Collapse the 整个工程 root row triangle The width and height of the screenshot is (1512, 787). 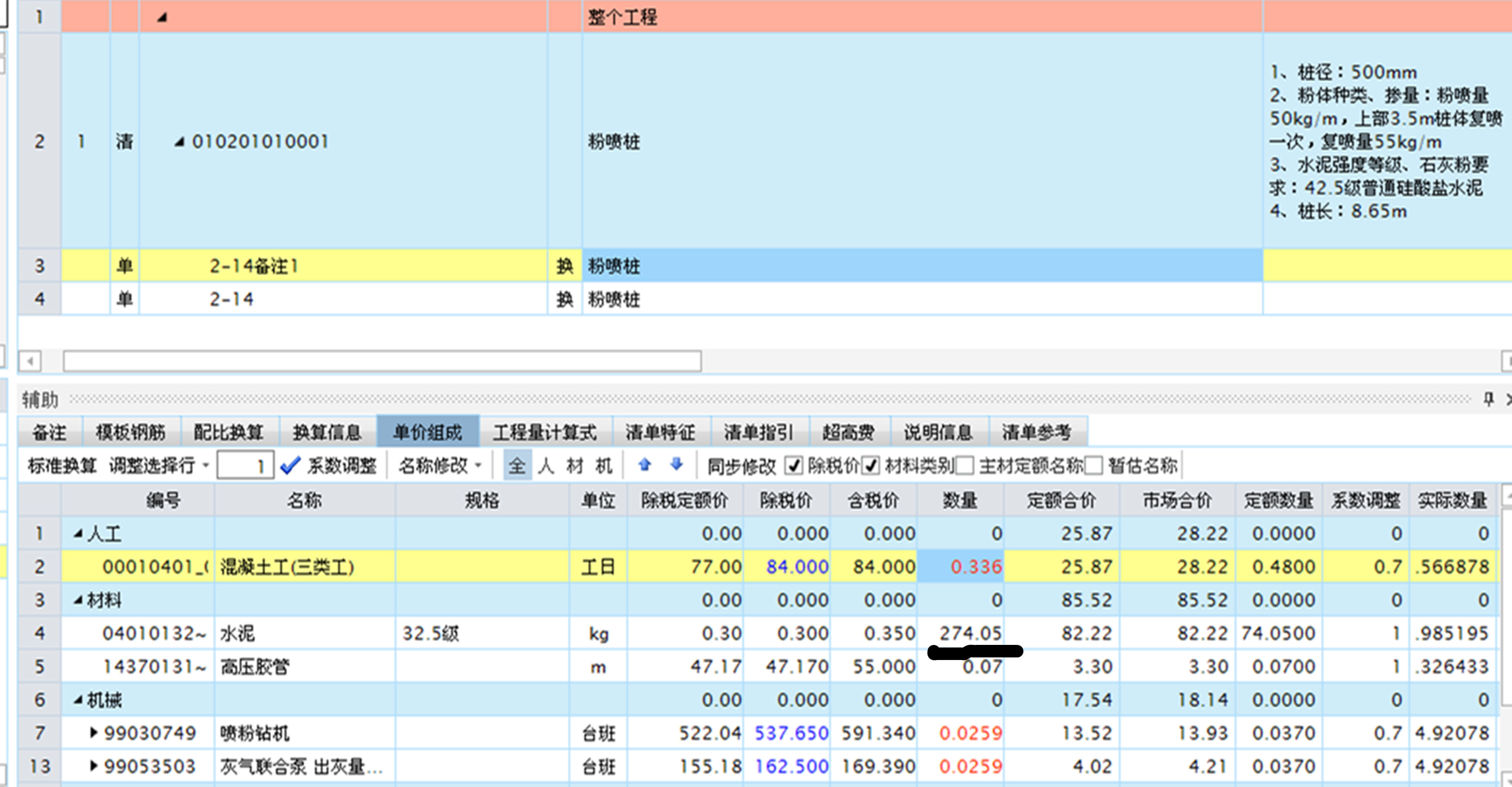click(162, 18)
